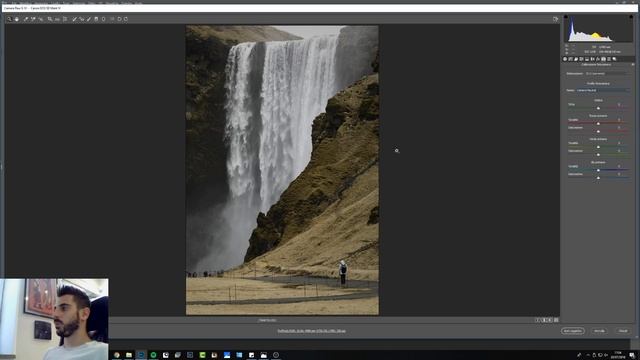Image resolution: width=640 pixels, height=360 pixels.
Task: Copy current settings to Before state
Action: point(550,320)
